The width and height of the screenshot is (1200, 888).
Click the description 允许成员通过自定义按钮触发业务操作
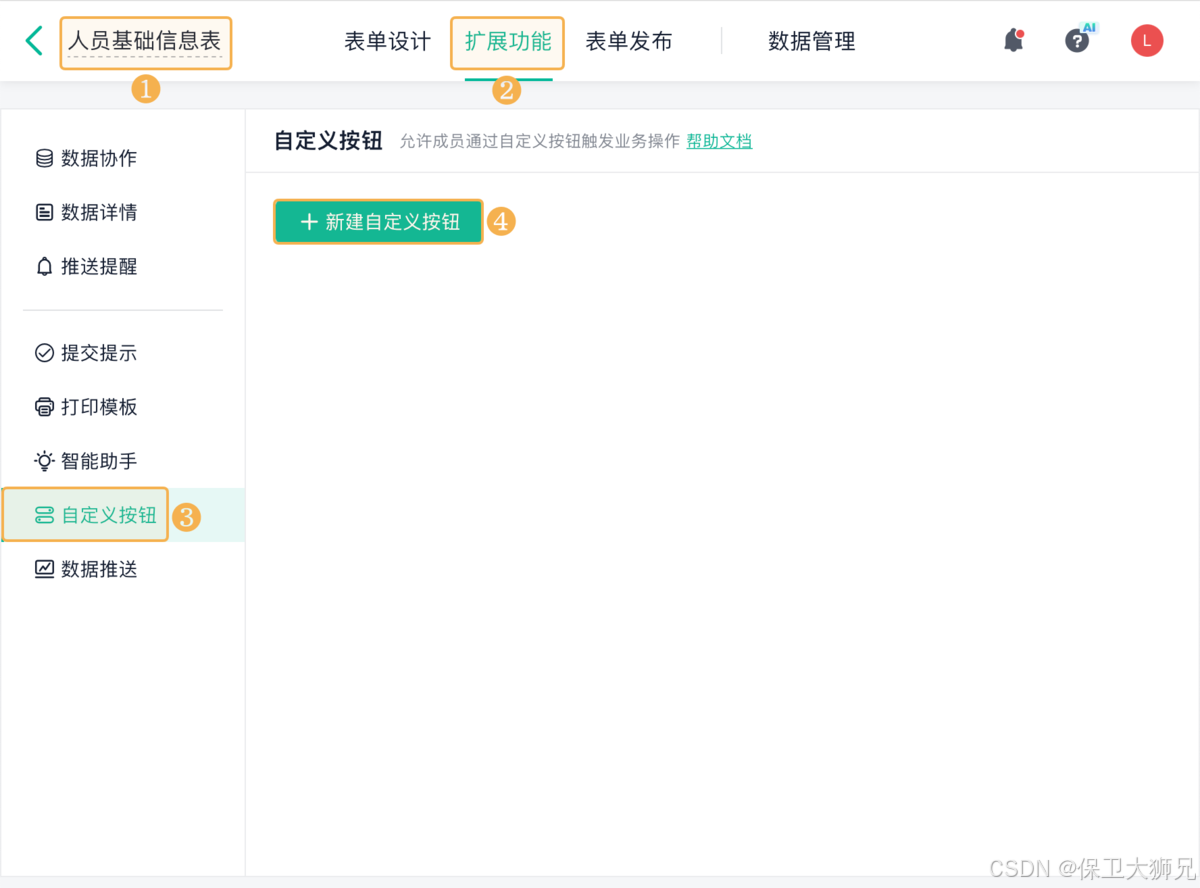[539, 141]
